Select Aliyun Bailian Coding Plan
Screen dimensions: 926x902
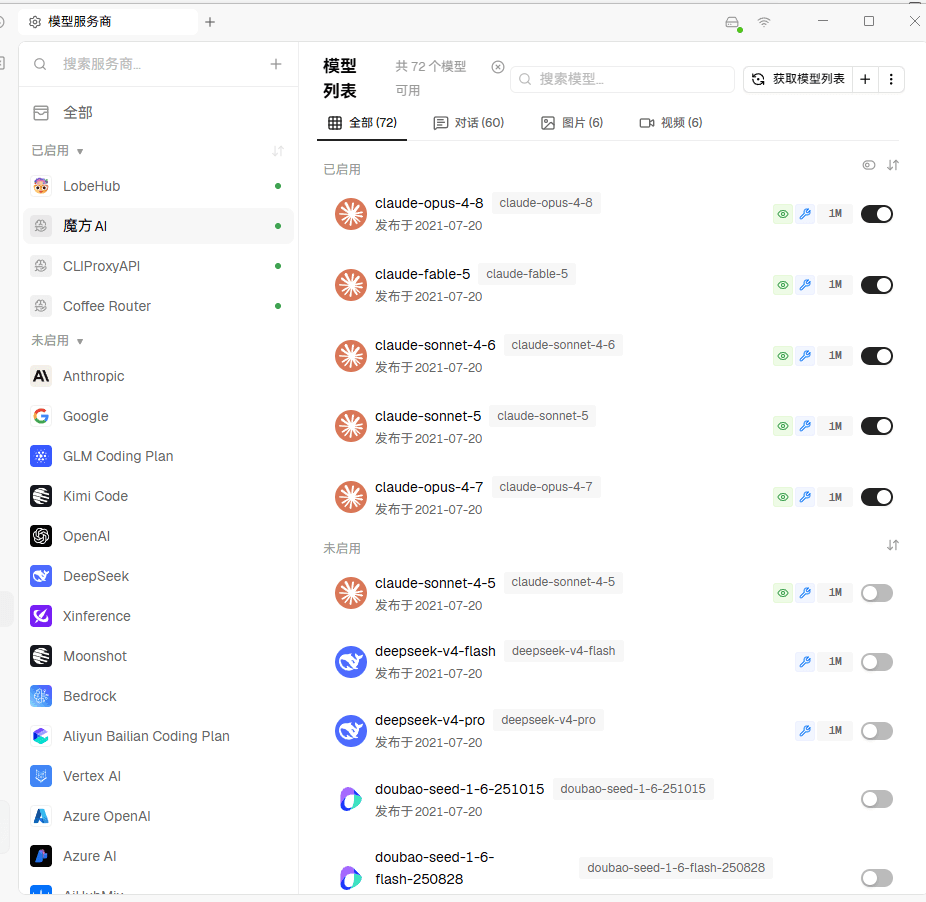click(158, 737)
